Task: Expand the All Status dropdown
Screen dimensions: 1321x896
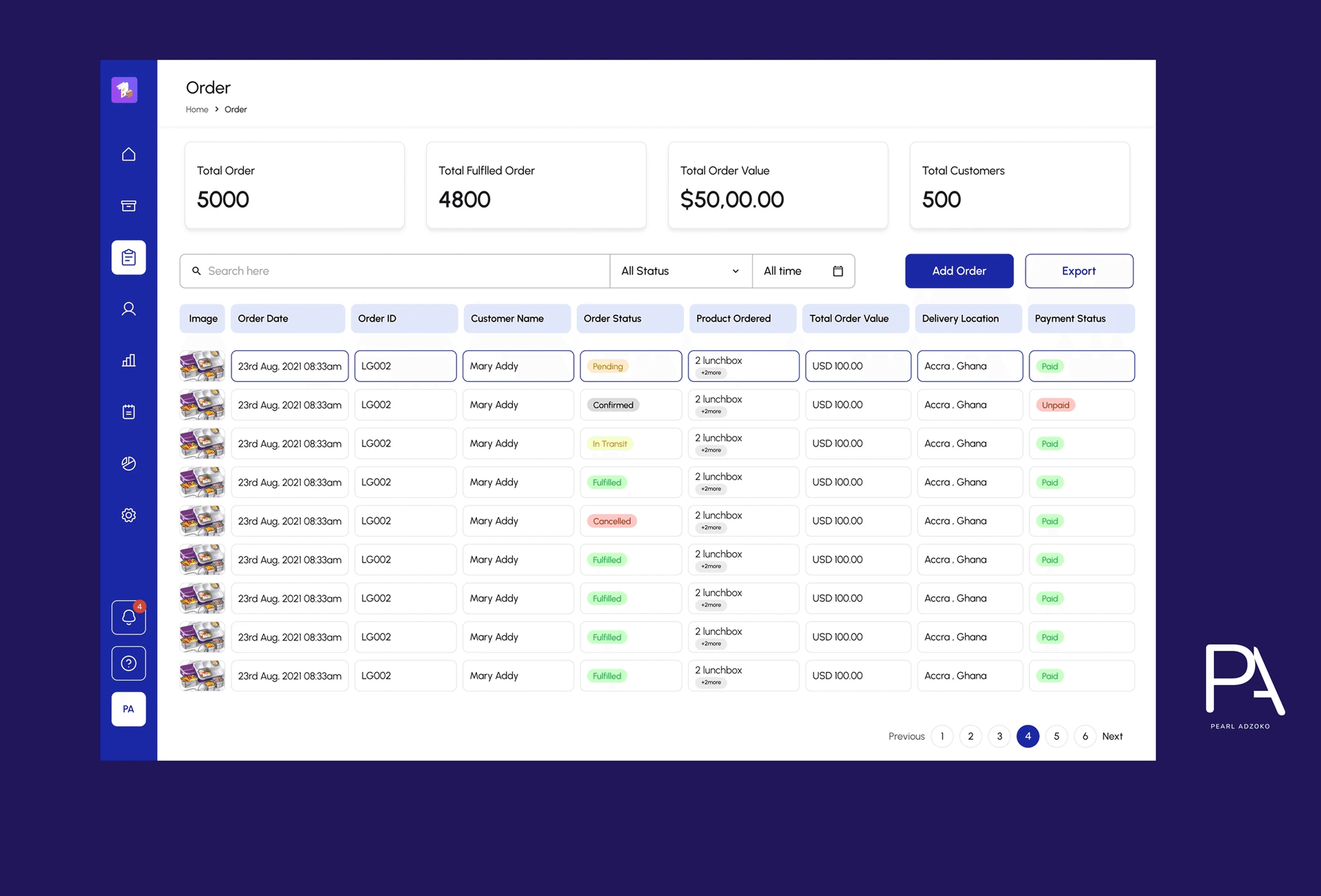Action: pos(680,271)
